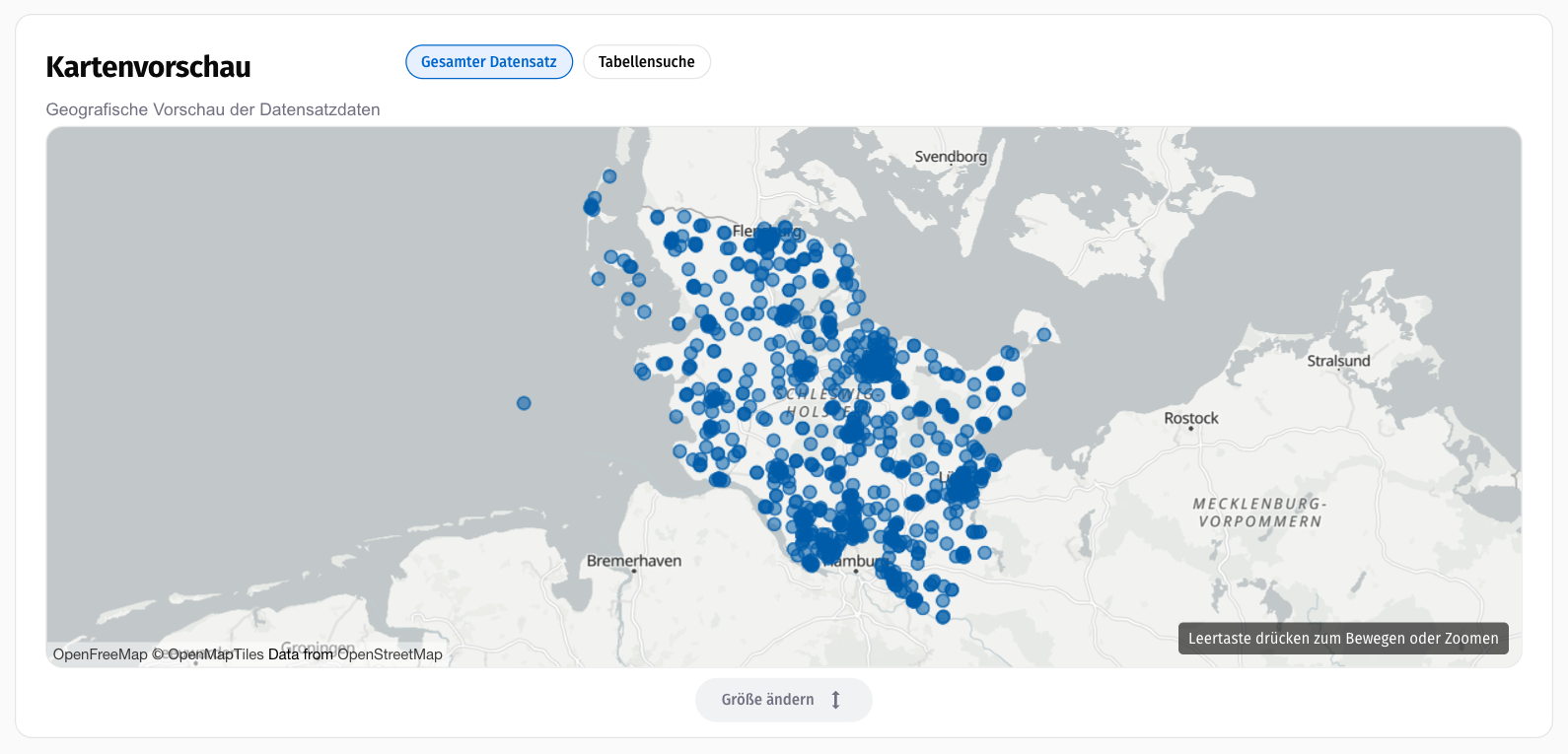Image resolution: width=1568 pixels, height=754 pixels.
Task: Select the Gesamter Datensatz tab
Action: [489, 62]
